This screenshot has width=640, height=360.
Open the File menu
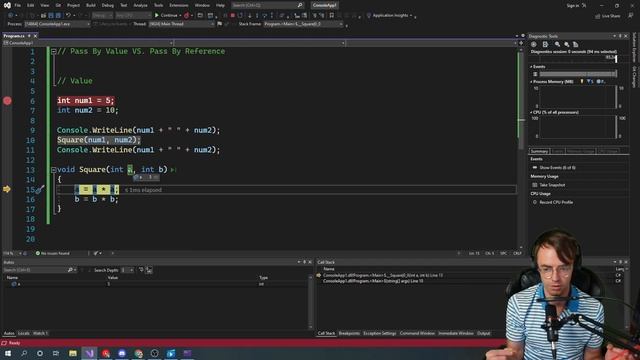[18, 5]
